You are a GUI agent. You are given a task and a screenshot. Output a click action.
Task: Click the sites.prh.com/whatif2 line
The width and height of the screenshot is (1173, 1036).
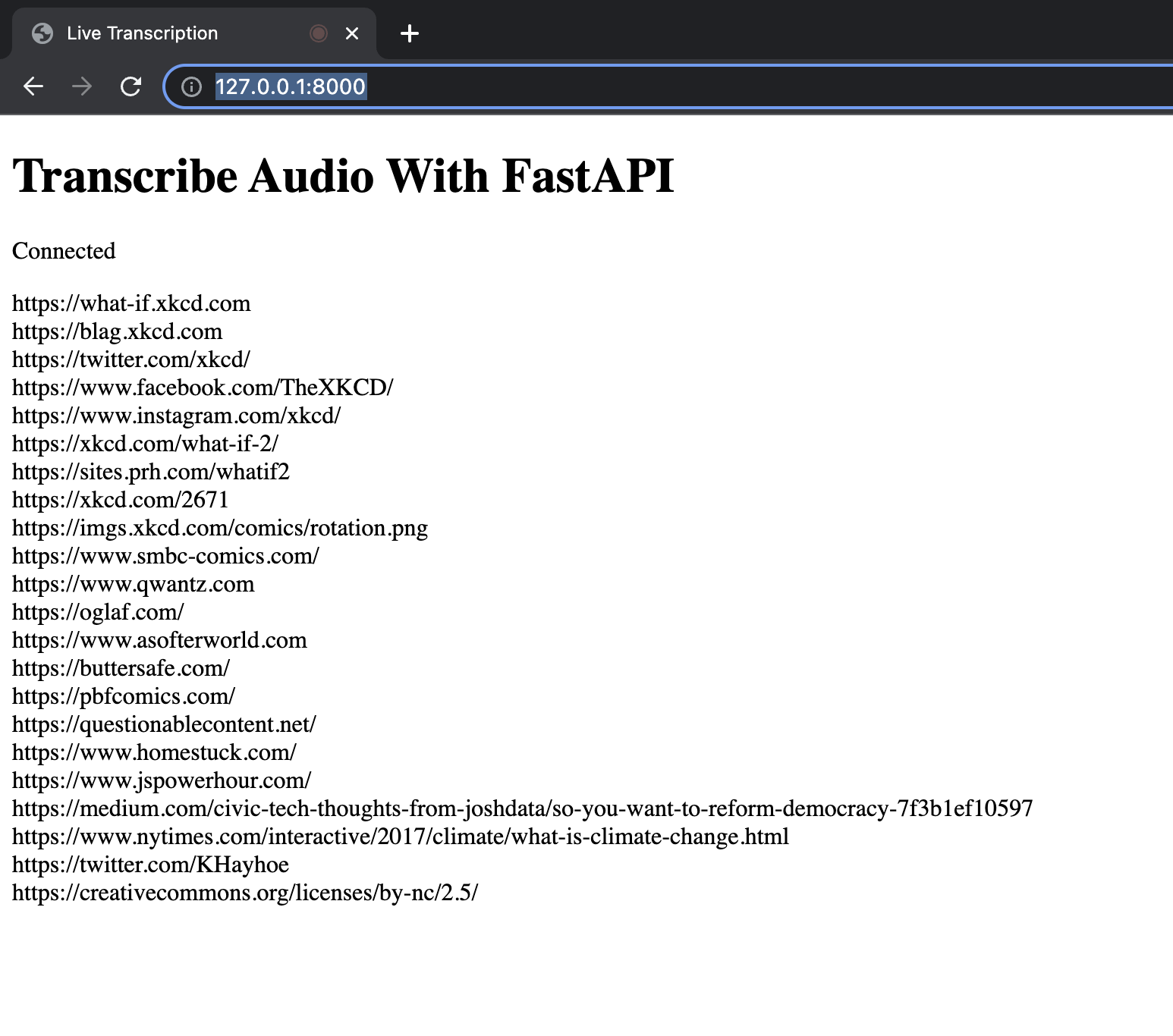click(x=151, y=472)
